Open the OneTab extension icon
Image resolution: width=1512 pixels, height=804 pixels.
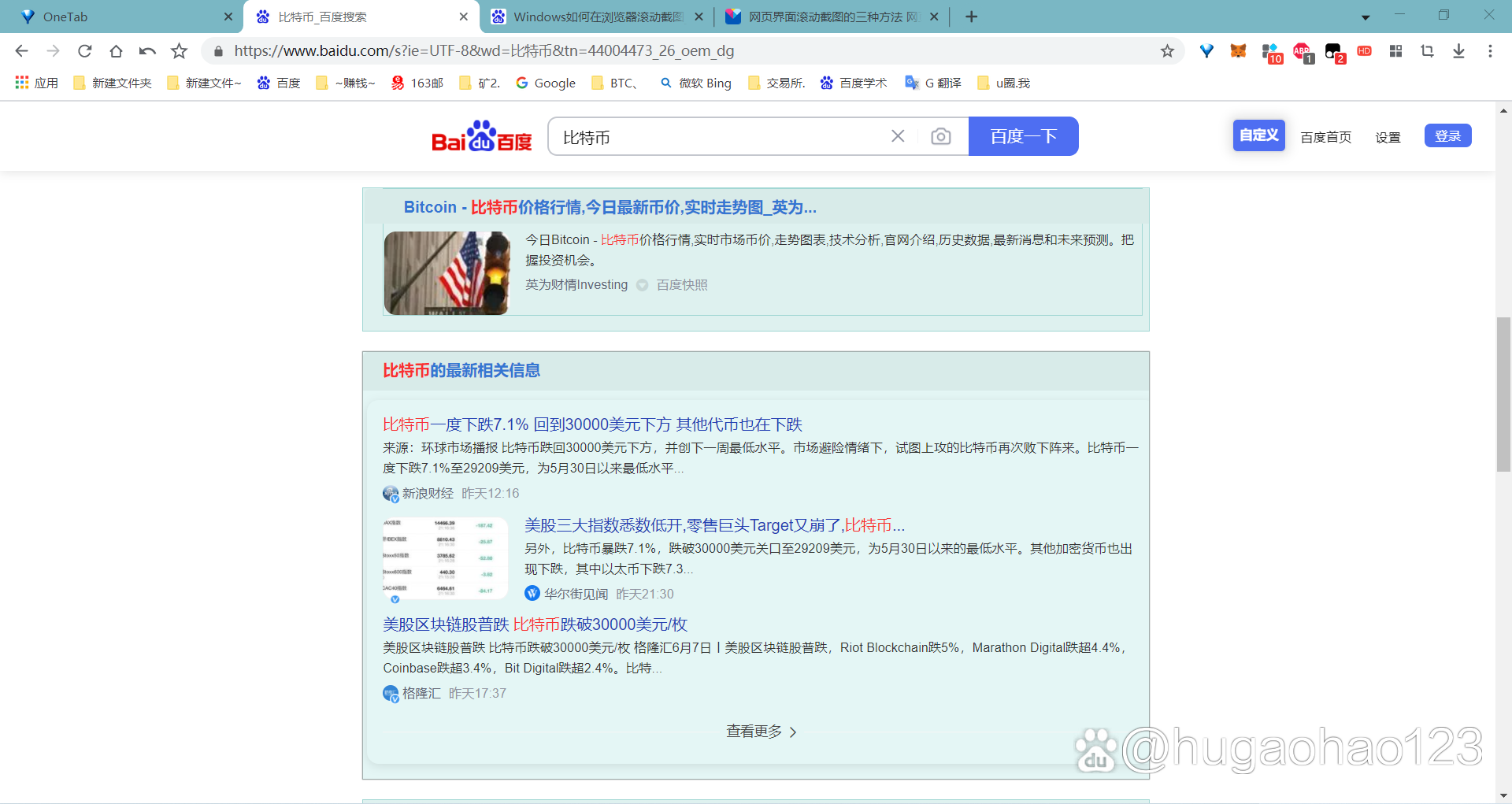coord(1206,51)
